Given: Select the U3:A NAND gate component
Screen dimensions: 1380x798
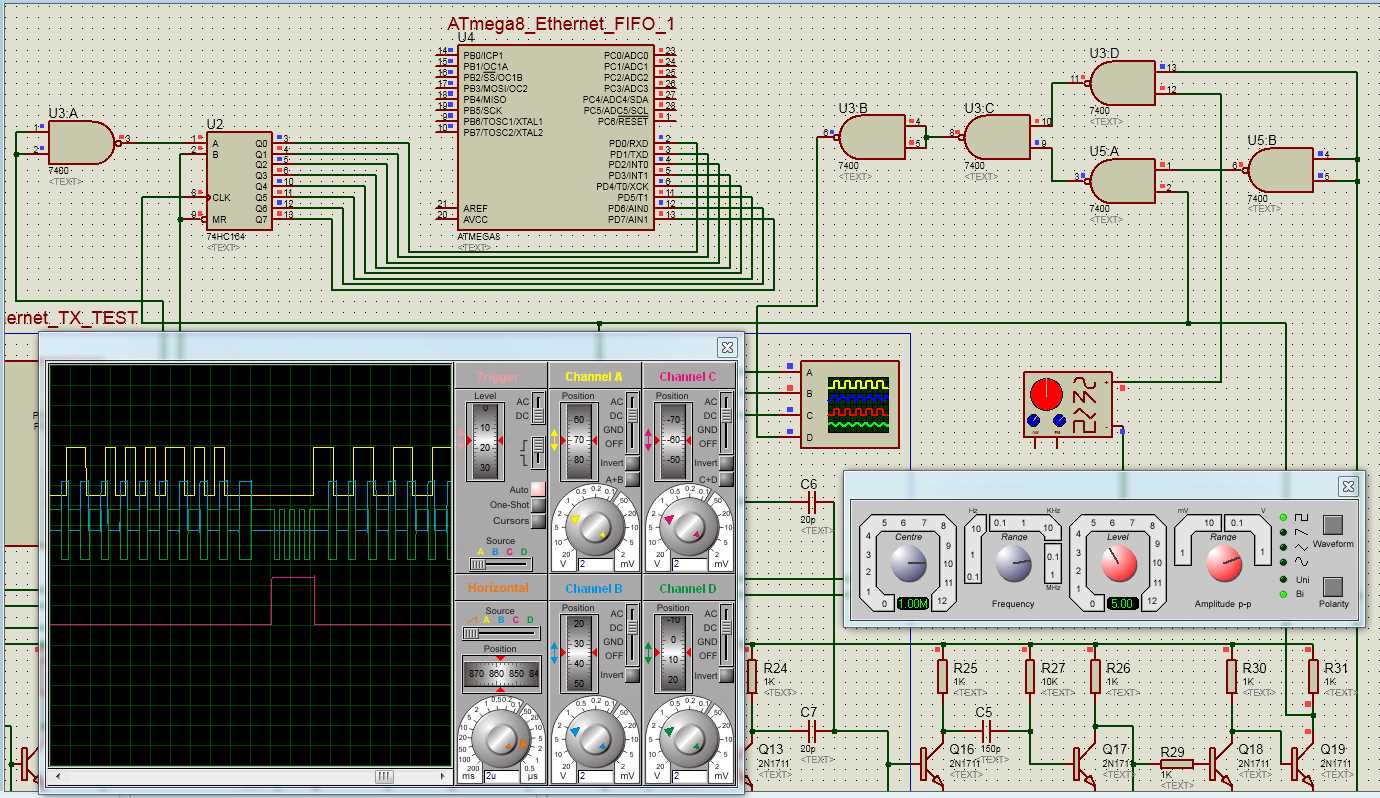Looking at the screenshot, I should [80, 142].
